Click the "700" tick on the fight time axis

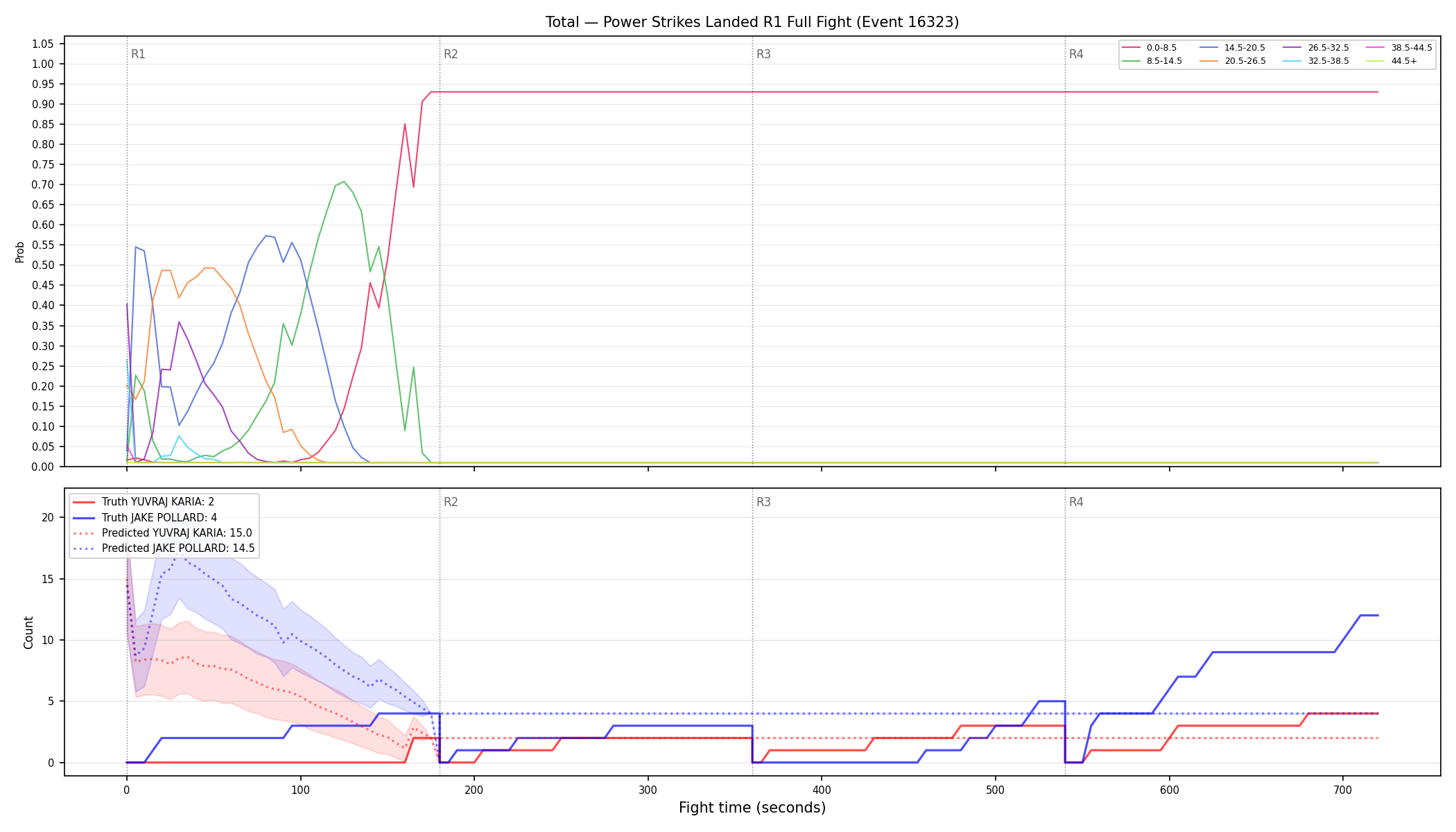pos(1343,790)
